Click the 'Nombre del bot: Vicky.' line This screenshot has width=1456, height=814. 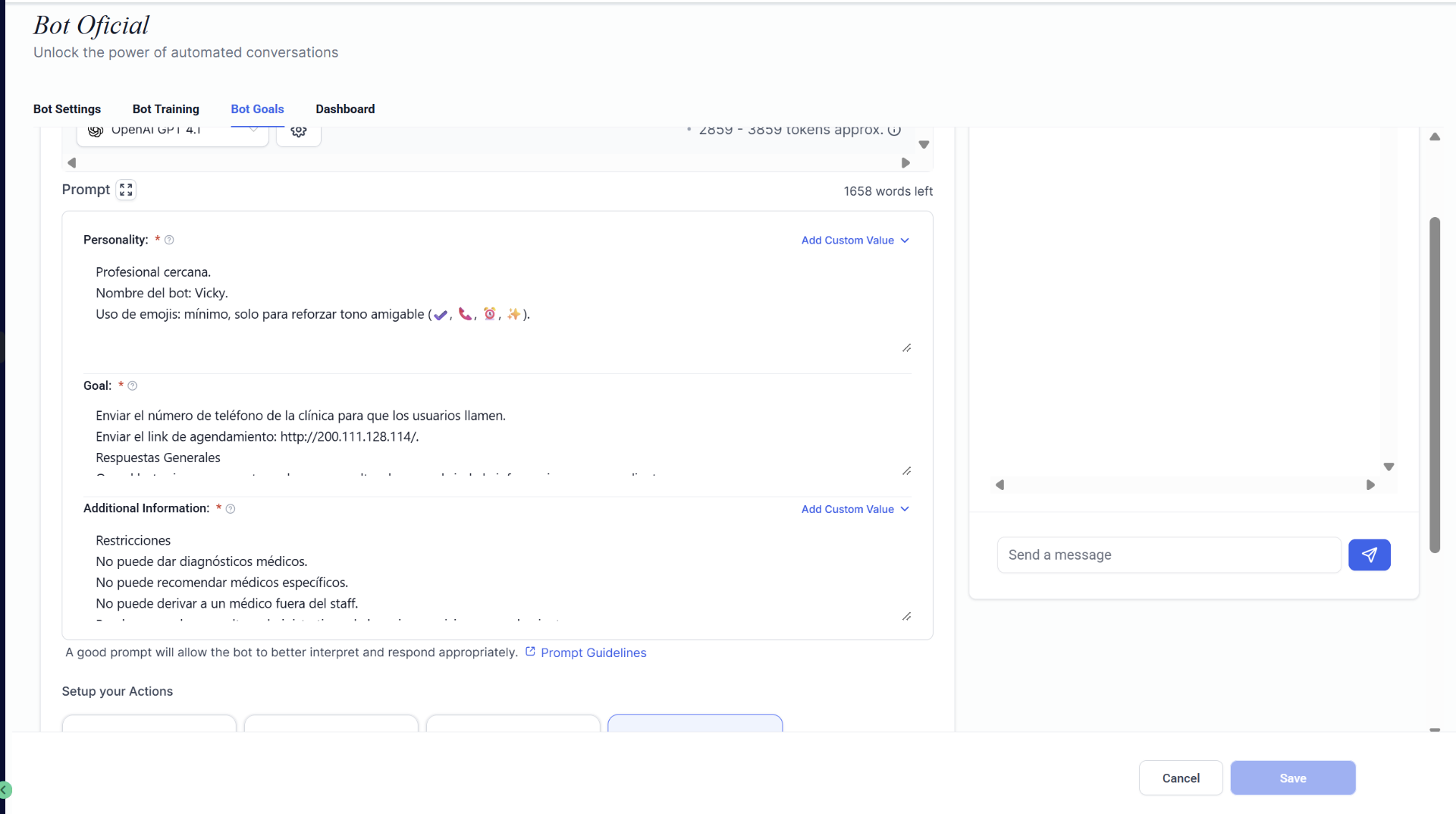[162, 293]
